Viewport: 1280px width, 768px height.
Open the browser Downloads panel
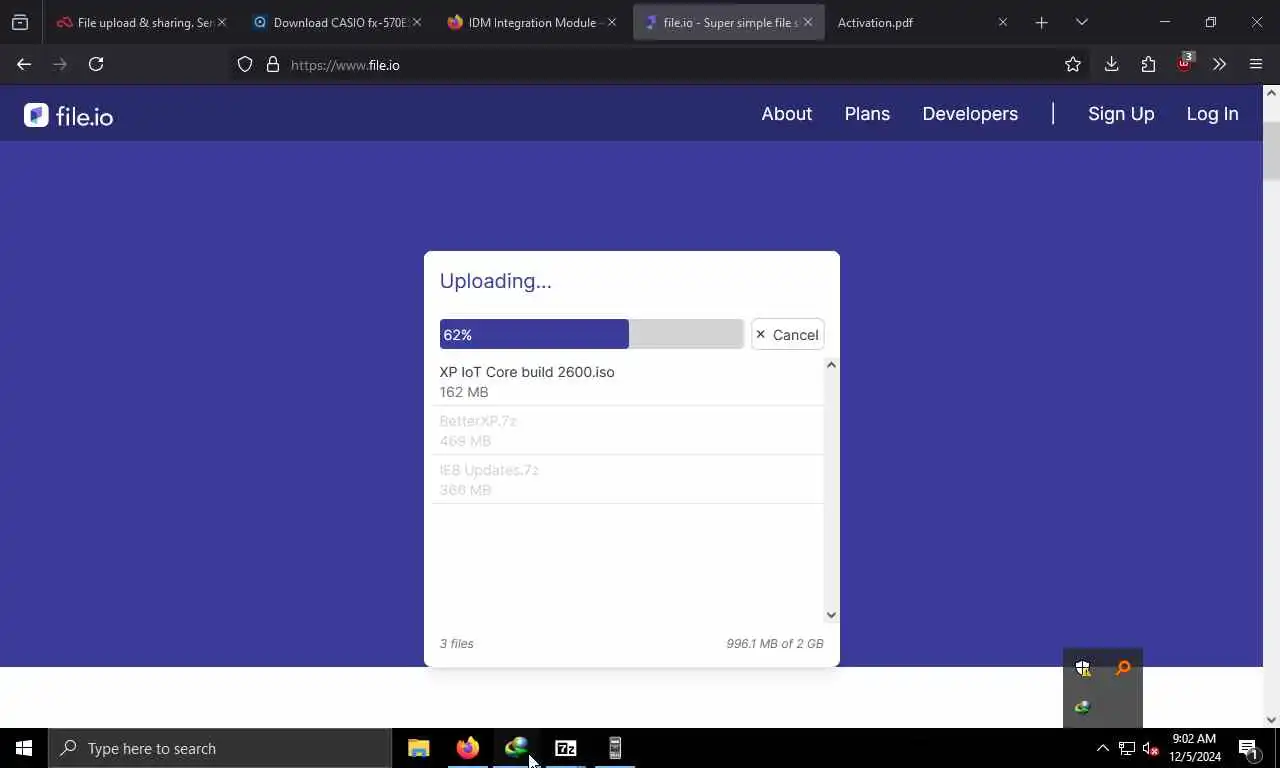pyautogui.click(x=1111, y=64)
